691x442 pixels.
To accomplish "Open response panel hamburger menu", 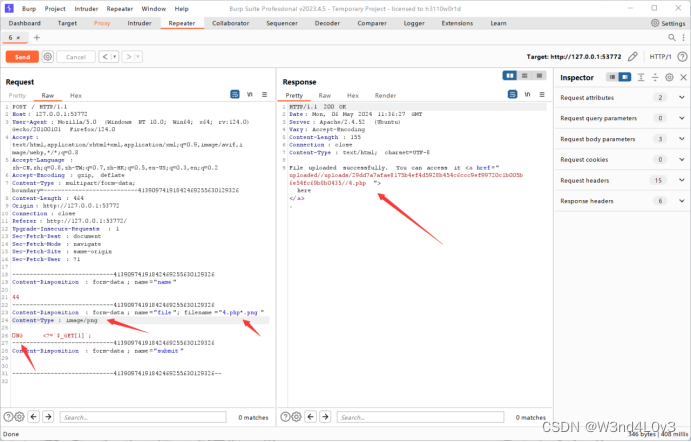I will click(x=542, y=94).
